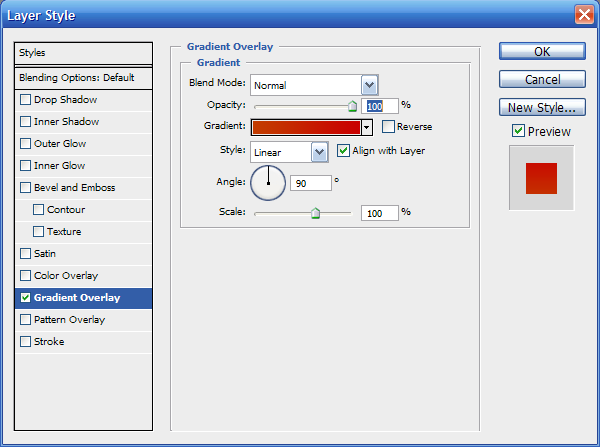Click the Cancel button
This screenshot has width=600, height=447.
(542, 79)
